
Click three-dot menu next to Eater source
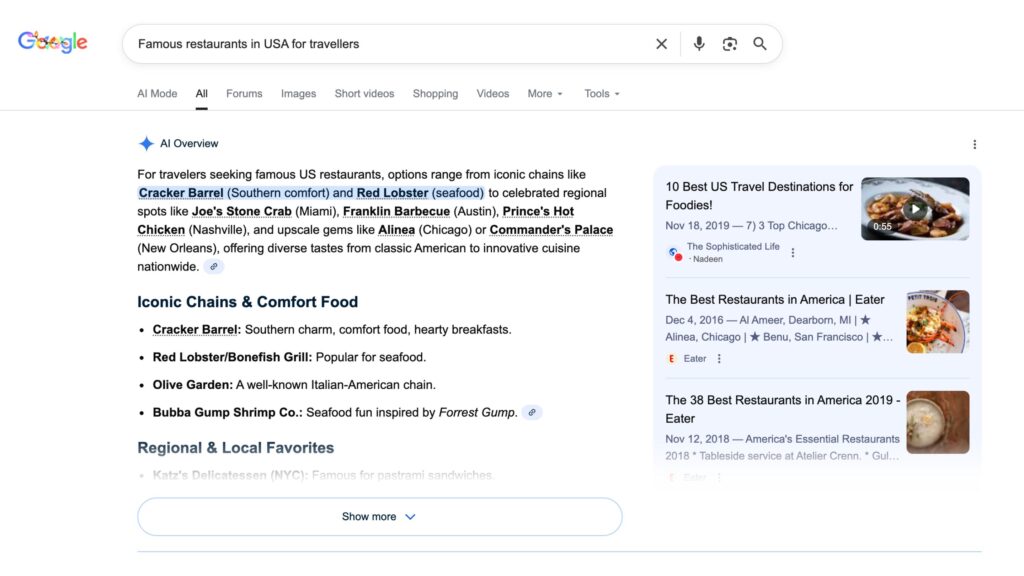point(719,359)
